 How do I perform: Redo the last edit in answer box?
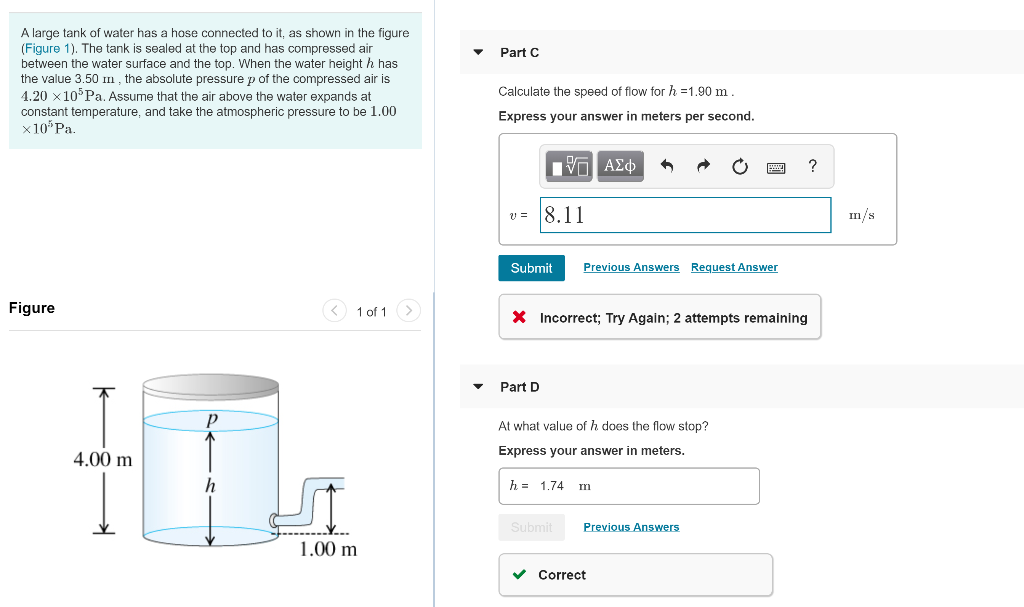(x=703, y=166)
